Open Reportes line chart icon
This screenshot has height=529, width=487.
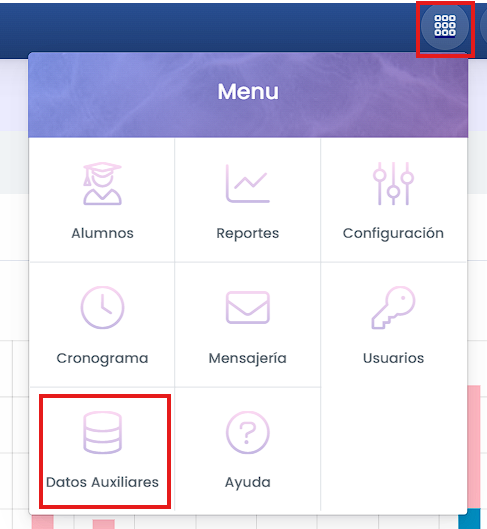(x=248, y=184)
